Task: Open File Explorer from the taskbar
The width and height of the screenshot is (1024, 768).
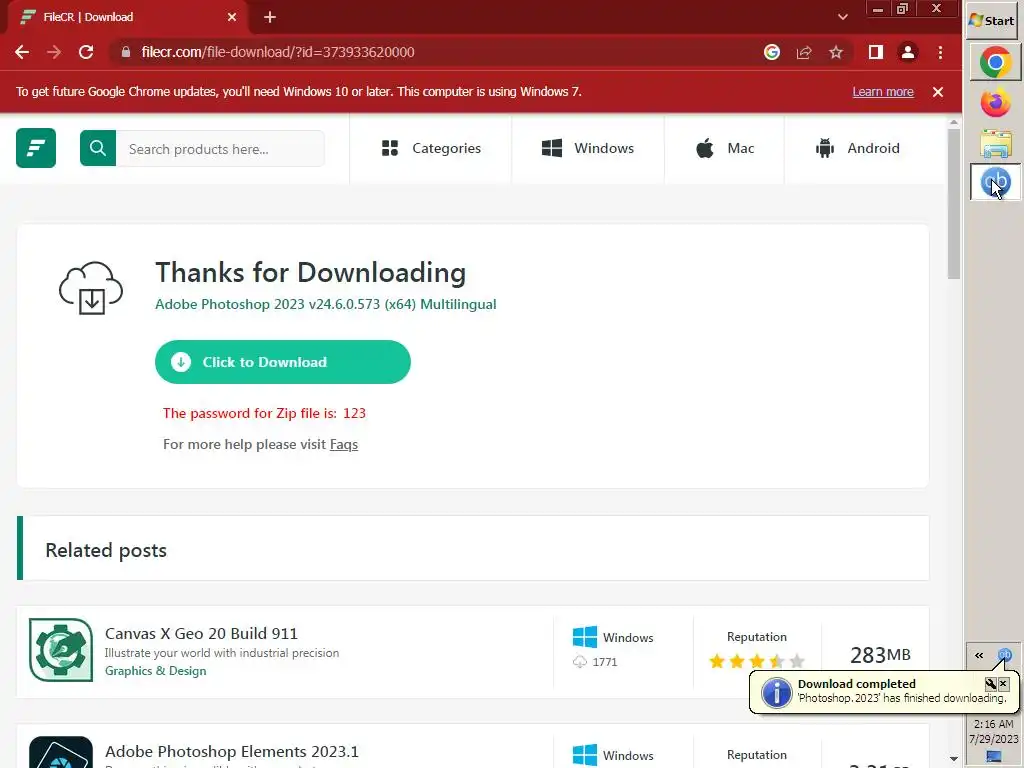Action: [995, 143]
